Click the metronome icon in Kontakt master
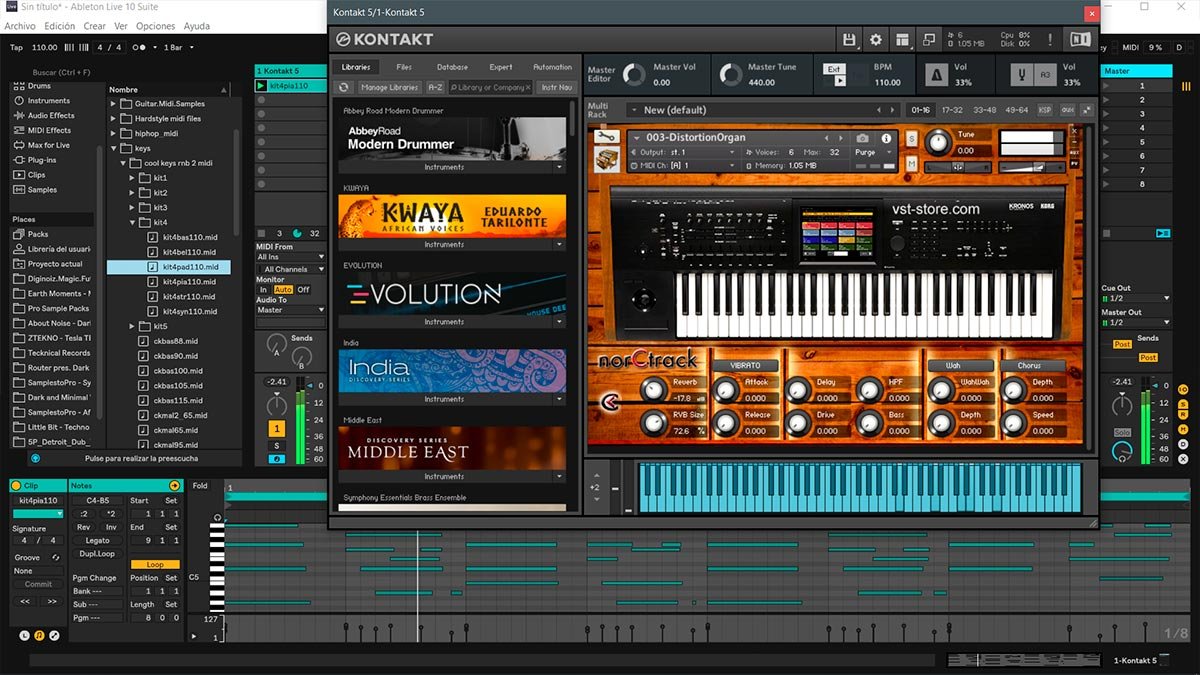The width and height of the screenshot is (1200, 675). coord(936,74)
